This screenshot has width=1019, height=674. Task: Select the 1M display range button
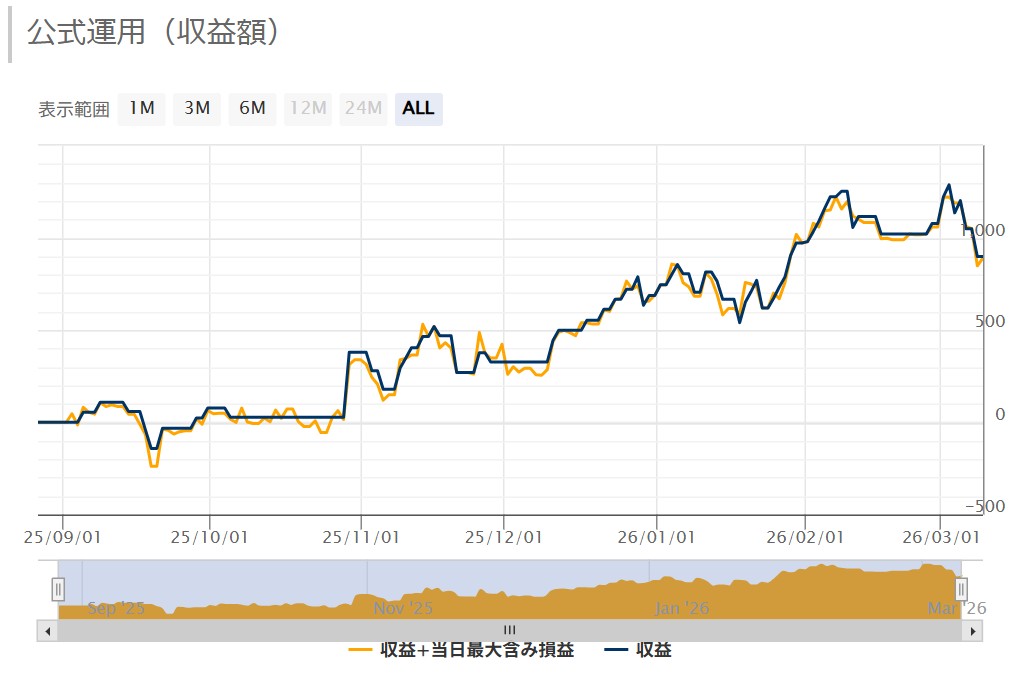point(141,108)
